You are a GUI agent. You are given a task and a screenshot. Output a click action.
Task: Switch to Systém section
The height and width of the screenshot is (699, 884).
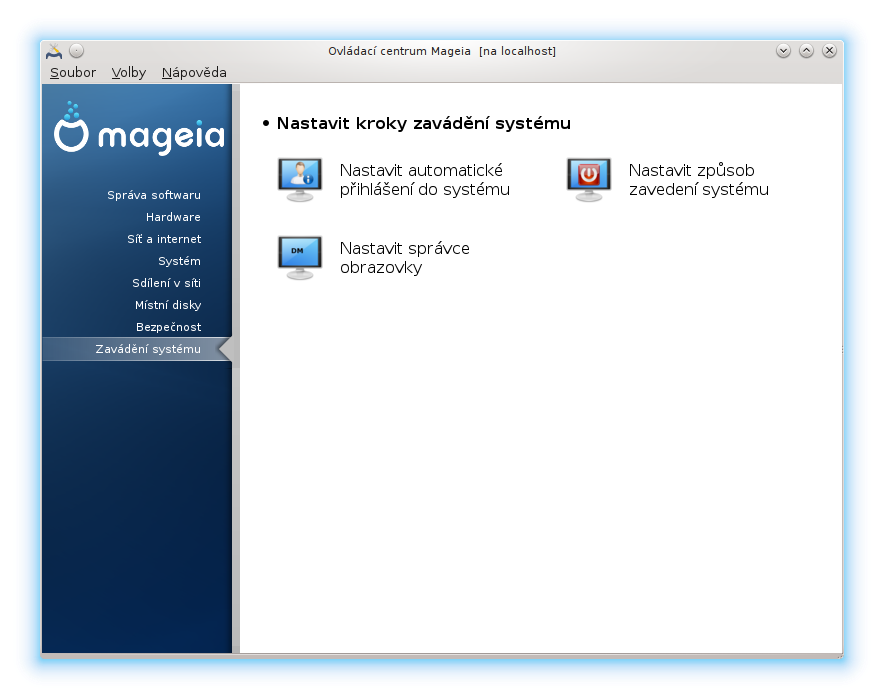(179, 261)
